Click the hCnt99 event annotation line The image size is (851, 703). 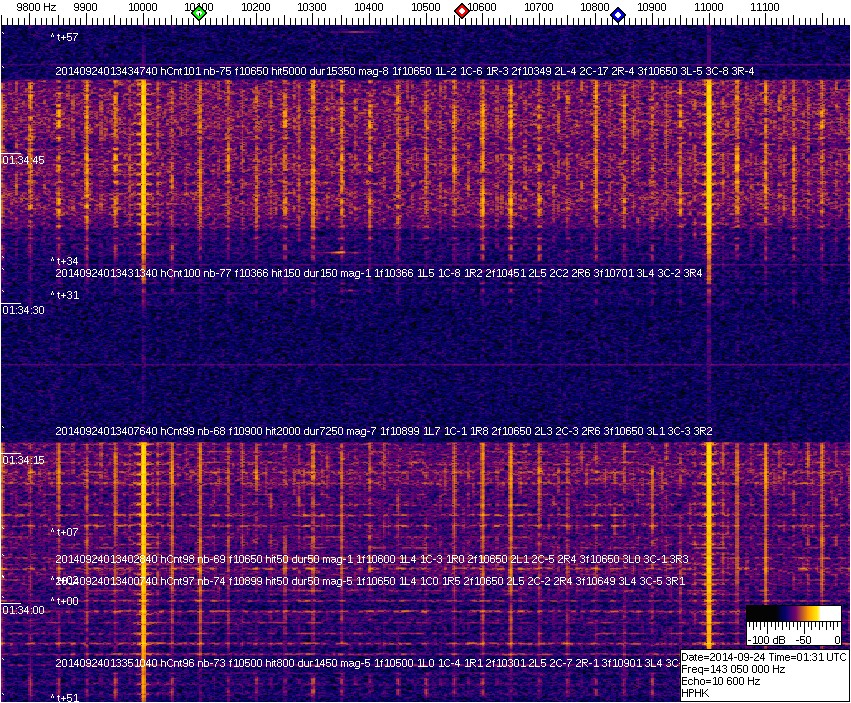pos(383,430)
